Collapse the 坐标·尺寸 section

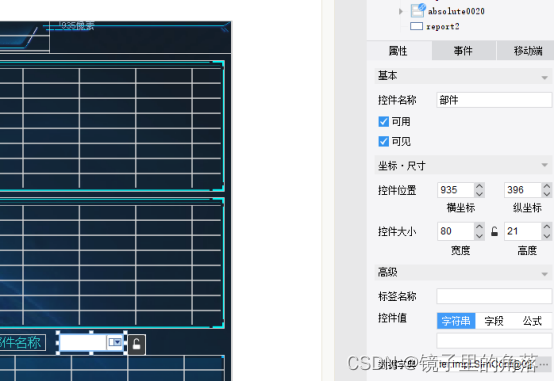[544, 165]
